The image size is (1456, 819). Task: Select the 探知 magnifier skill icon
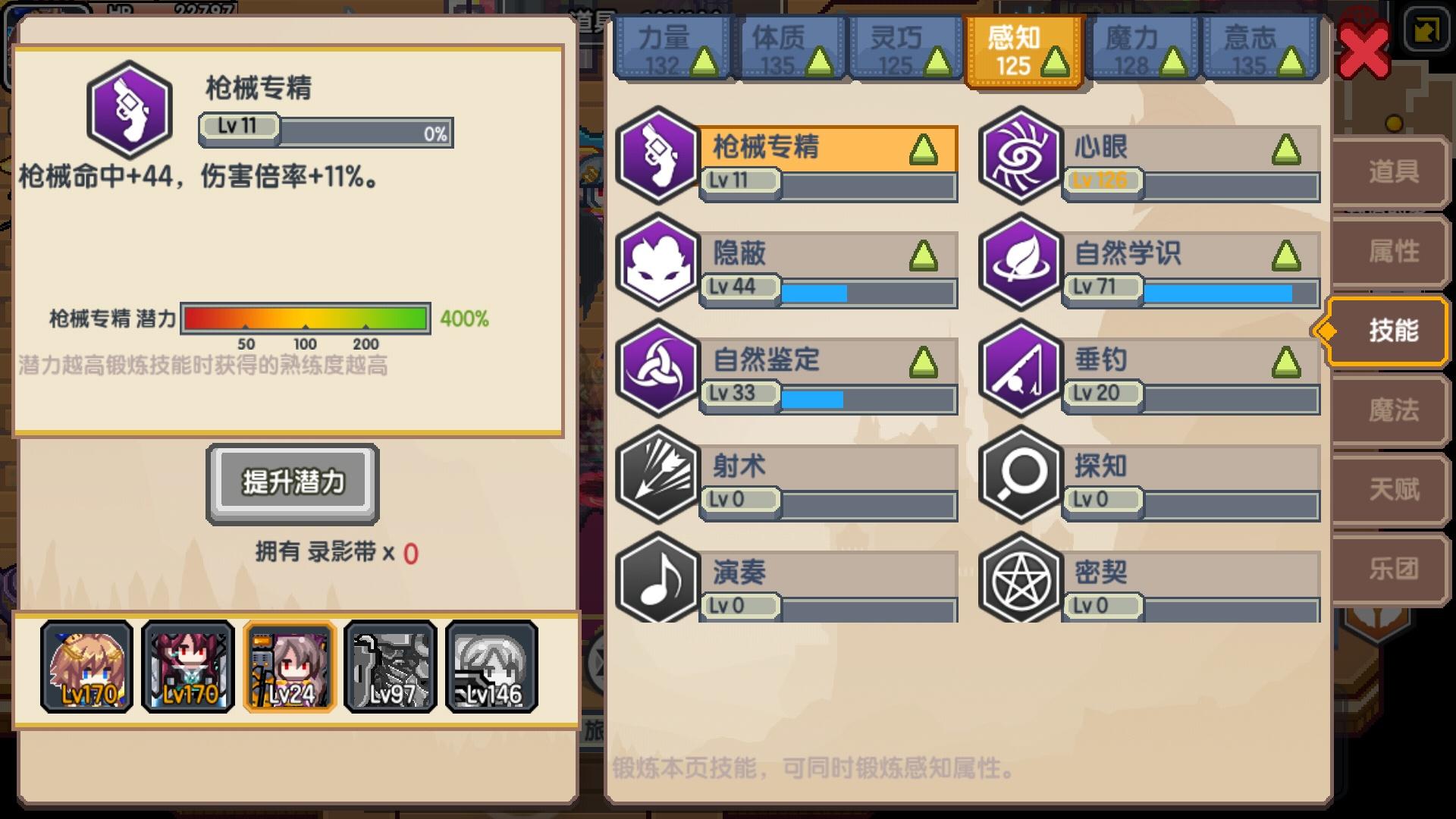pos(1020,474)
